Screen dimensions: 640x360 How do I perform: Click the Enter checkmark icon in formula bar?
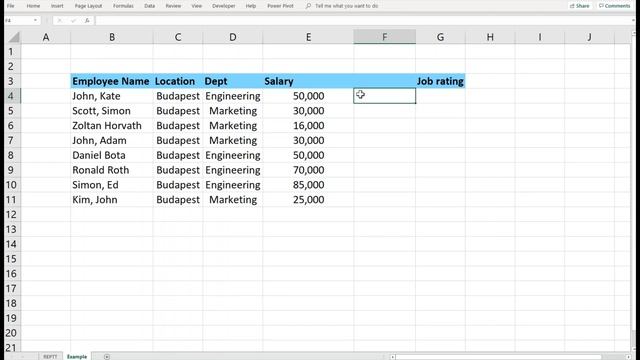click(x=73, y=20)
